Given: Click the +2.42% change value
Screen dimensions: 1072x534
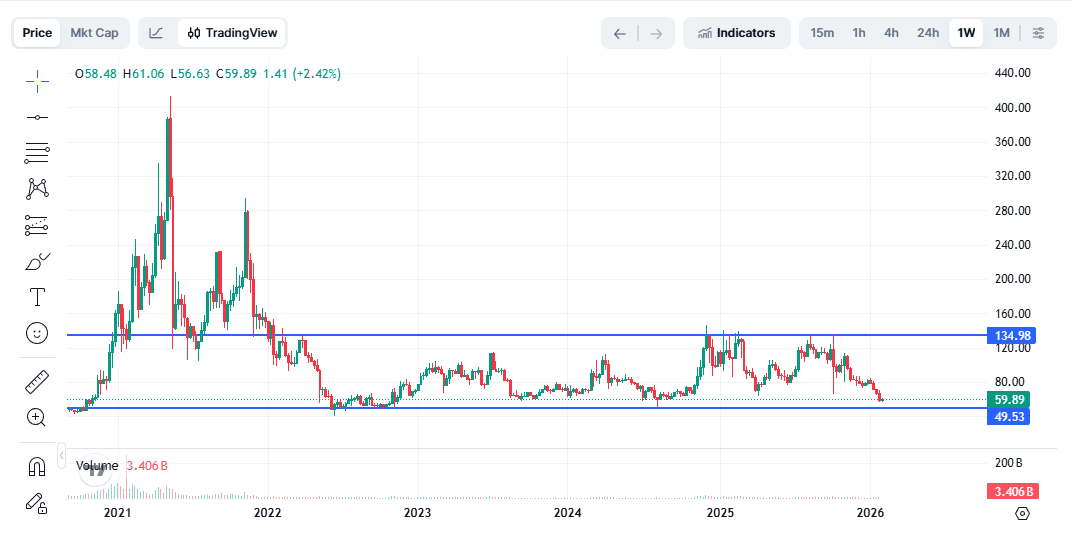Looking at the screenshot, I should click(317, 74).
